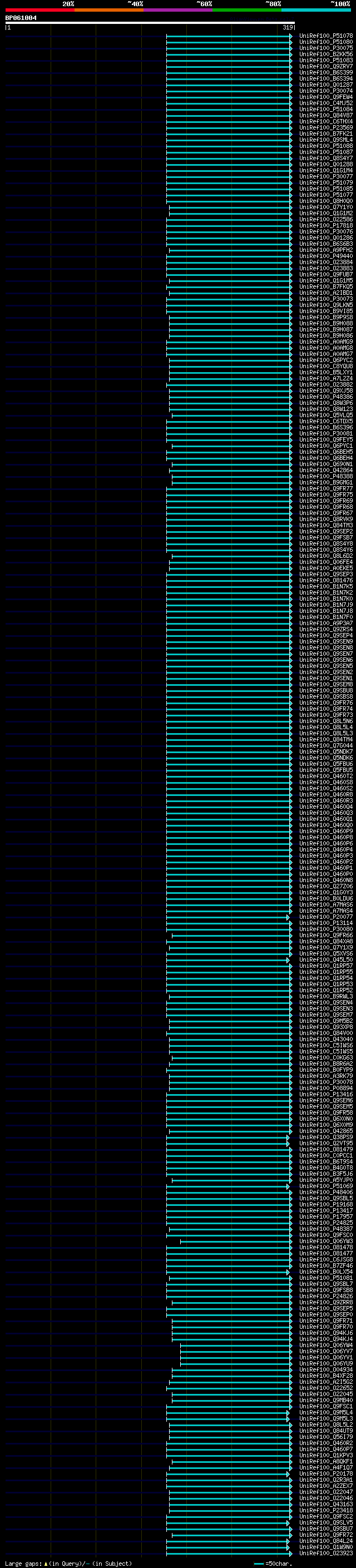Image resolution: width=356 pixels, height=1568 pixels.
Task: Select the UniRef100_P49440 label
Action: click(x=326, y=256)
